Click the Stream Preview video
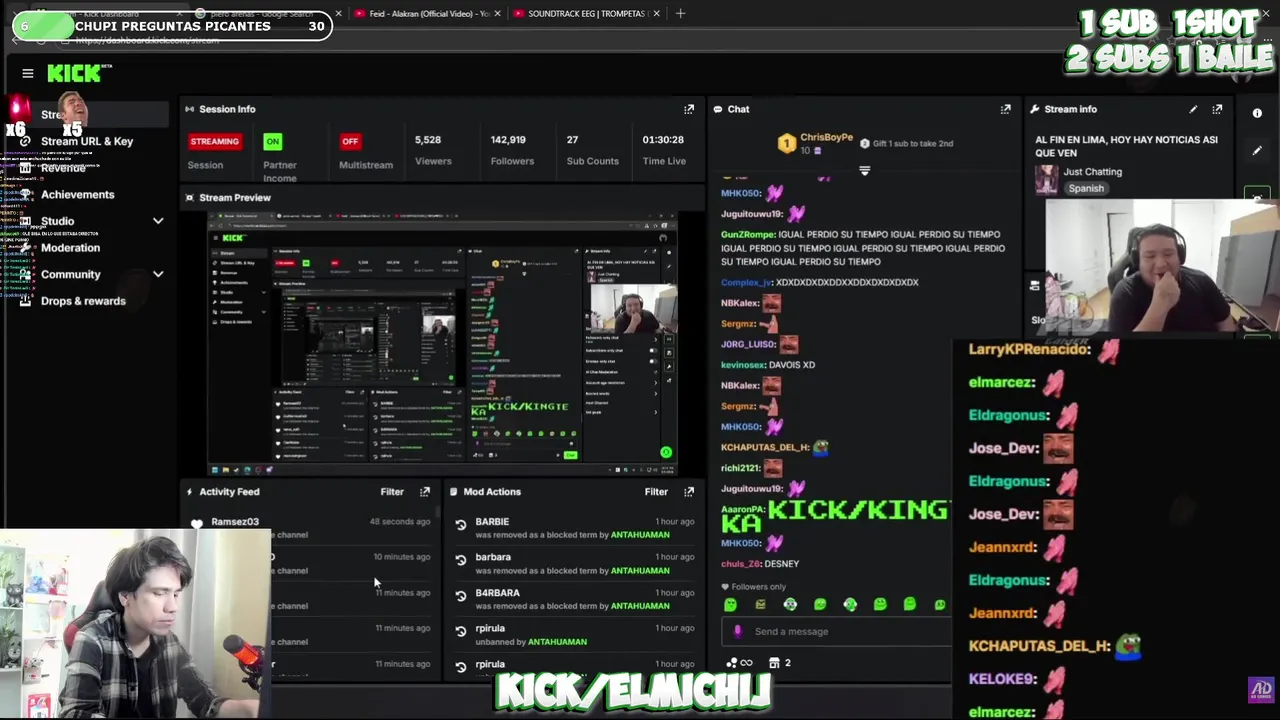The image size is (1280, 720). (442, 343)
